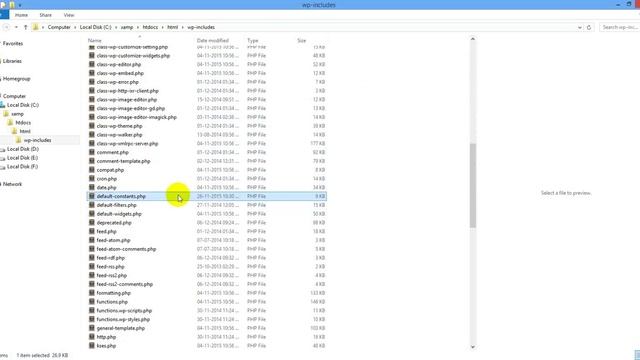The width and height of the screenshot is (640, 360).
Task: Click in the Search wp-includes box
Action: point(620,27)
